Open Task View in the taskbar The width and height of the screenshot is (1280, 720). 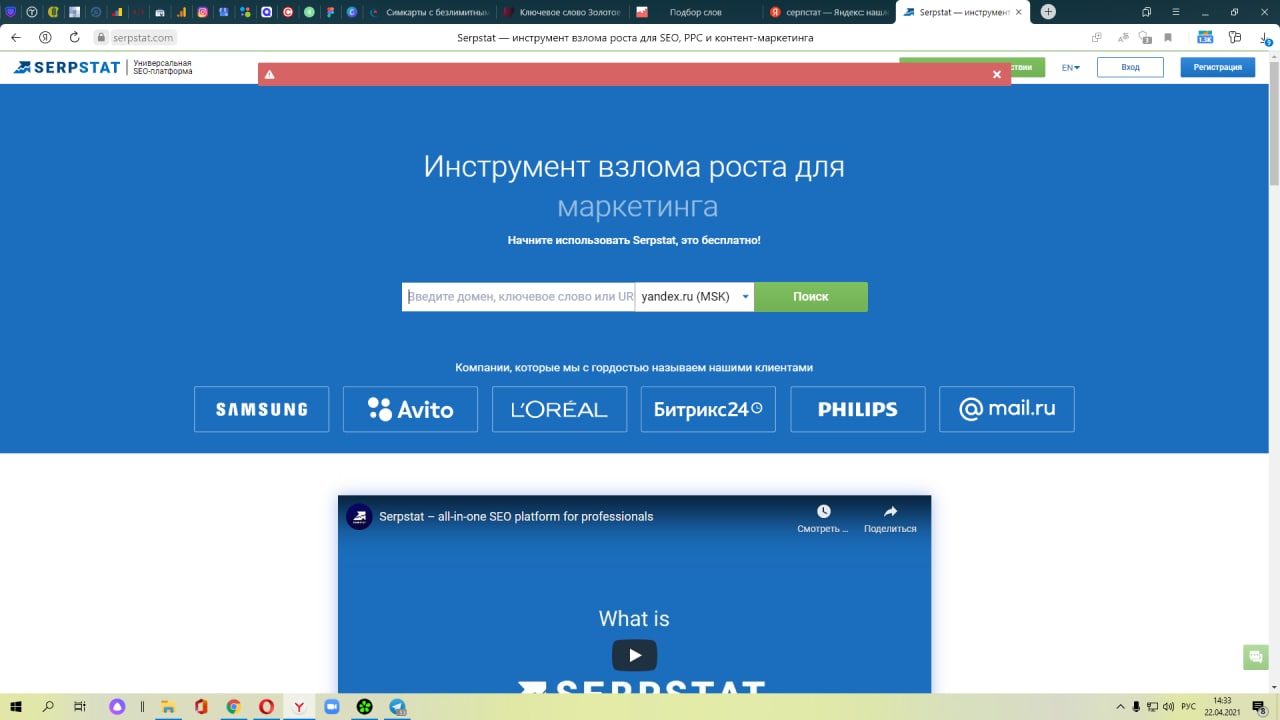[x=80, y=707]
